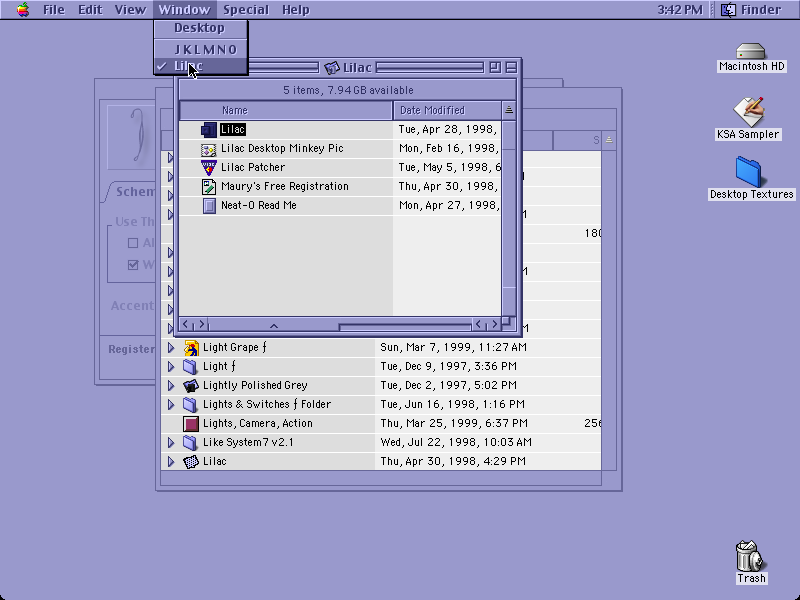Select the Lilac folder icon in back list
This screenshot has height=600, width=800.
(191, 462)
